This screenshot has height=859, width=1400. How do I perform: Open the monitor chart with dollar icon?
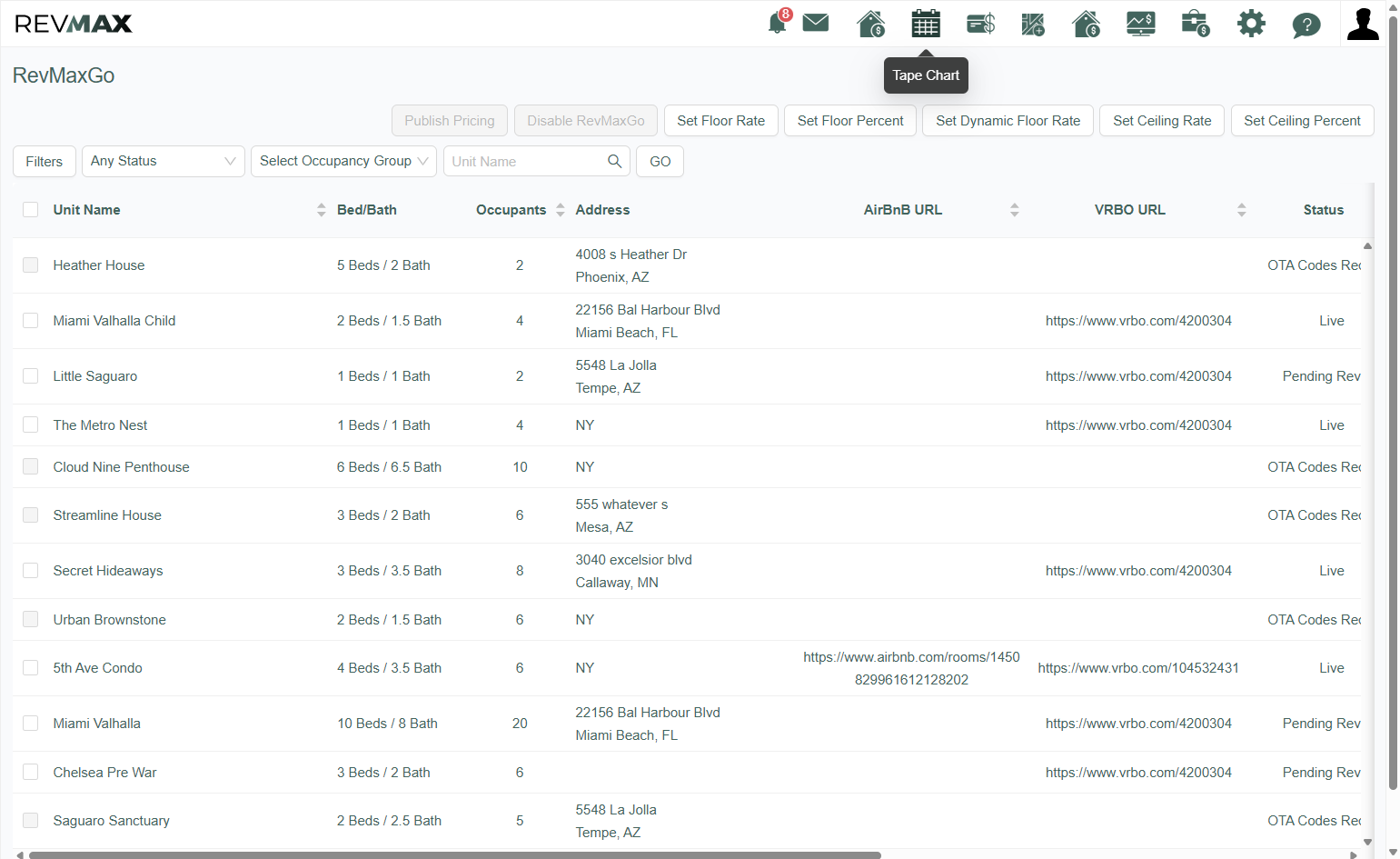pyautogui.click(x=1141, y=24)
